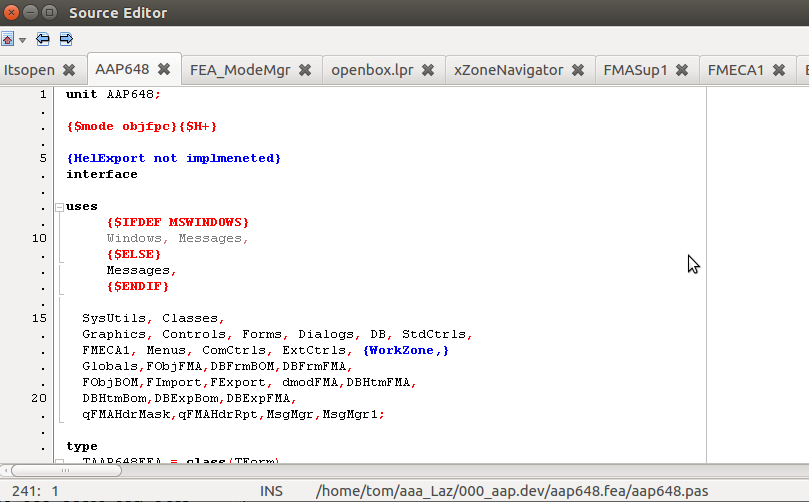809x502 pixels.
Task: Click the jump-to-point toolbar icon
Action: point(8,40)
